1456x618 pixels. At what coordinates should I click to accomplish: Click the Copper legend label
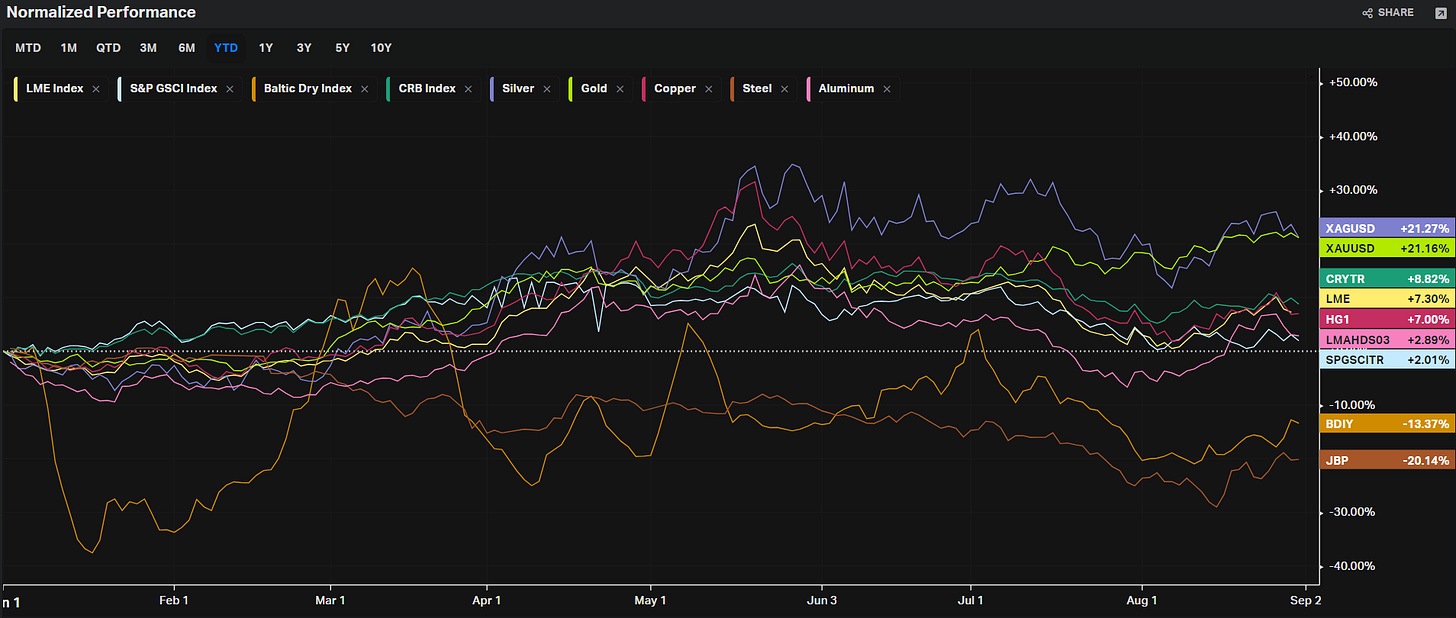(x=675, y=89)
